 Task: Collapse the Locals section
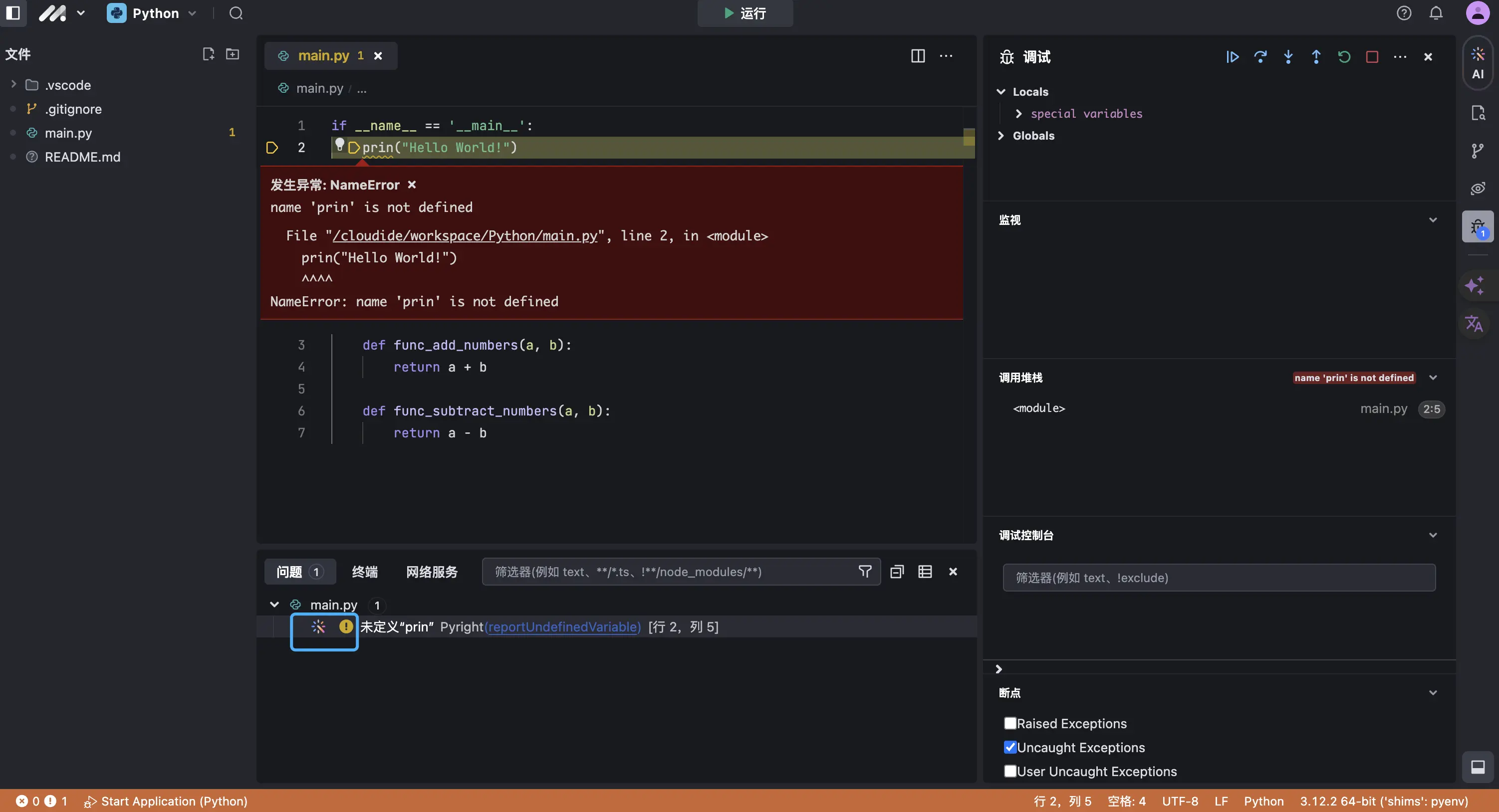click(1001, 91)
